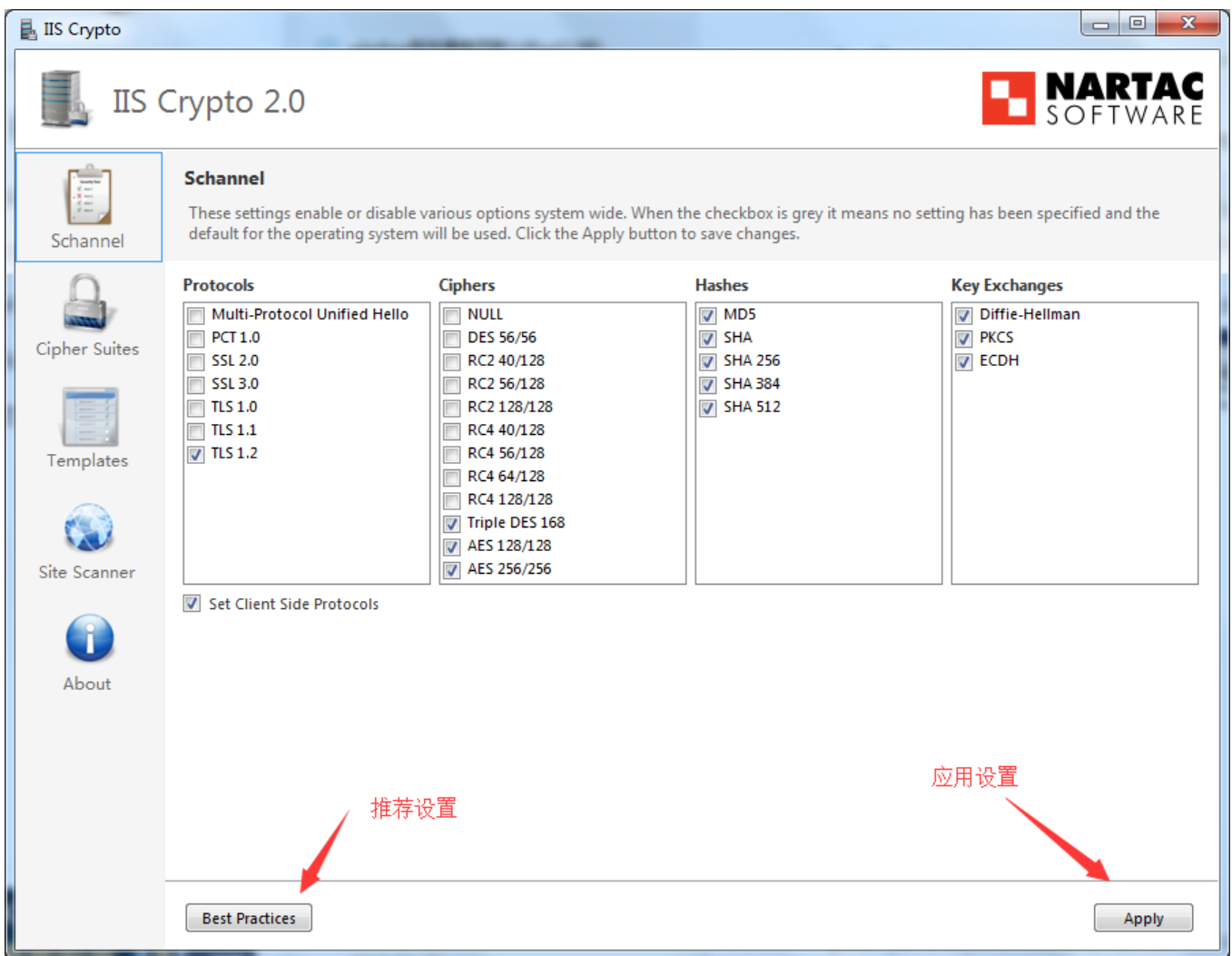The height and width of the screenshot is (956, 1232).
Task: Uncheck SHA 384 hash checkbox
Action: click(x=707, y=385)
